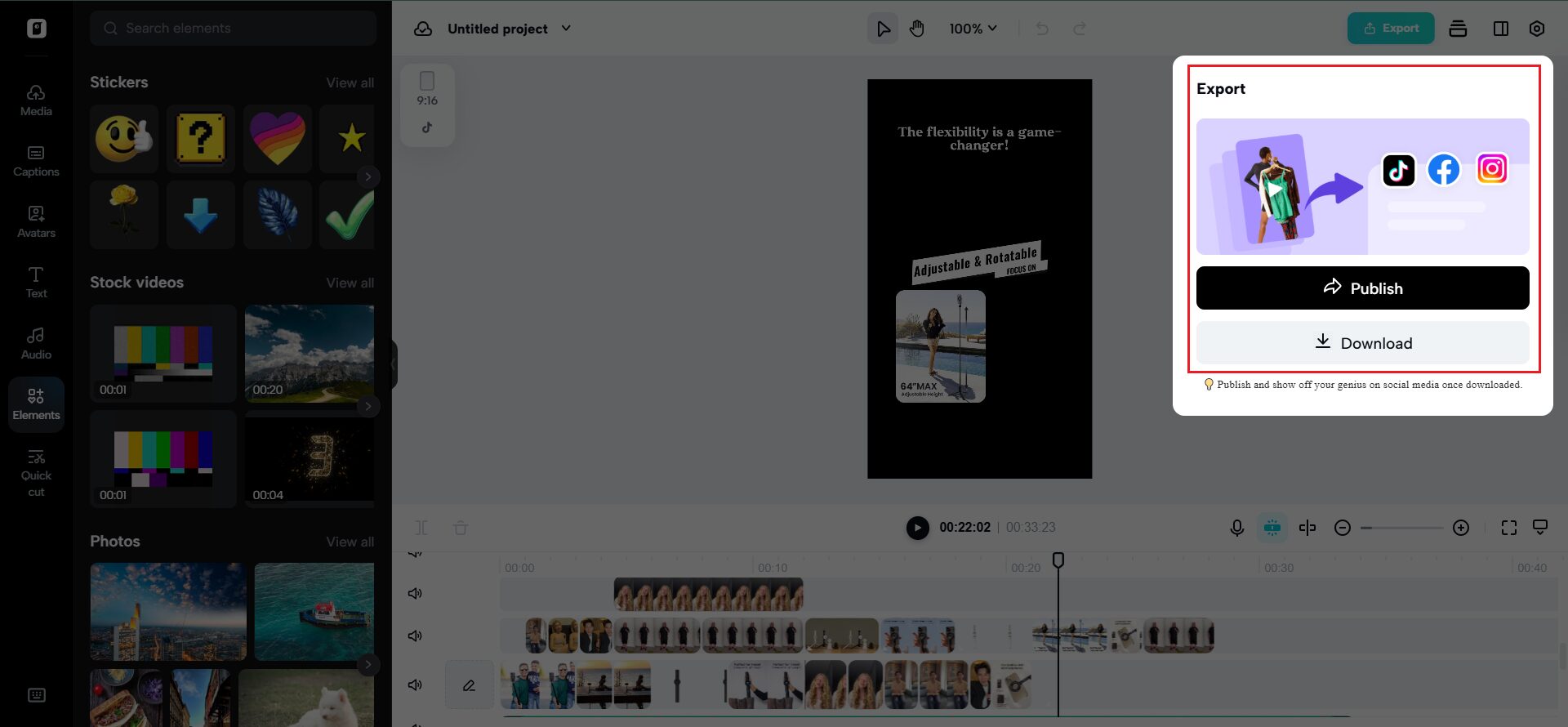Select the hand pan tool

pyautogui.click(x=917, y=29)
